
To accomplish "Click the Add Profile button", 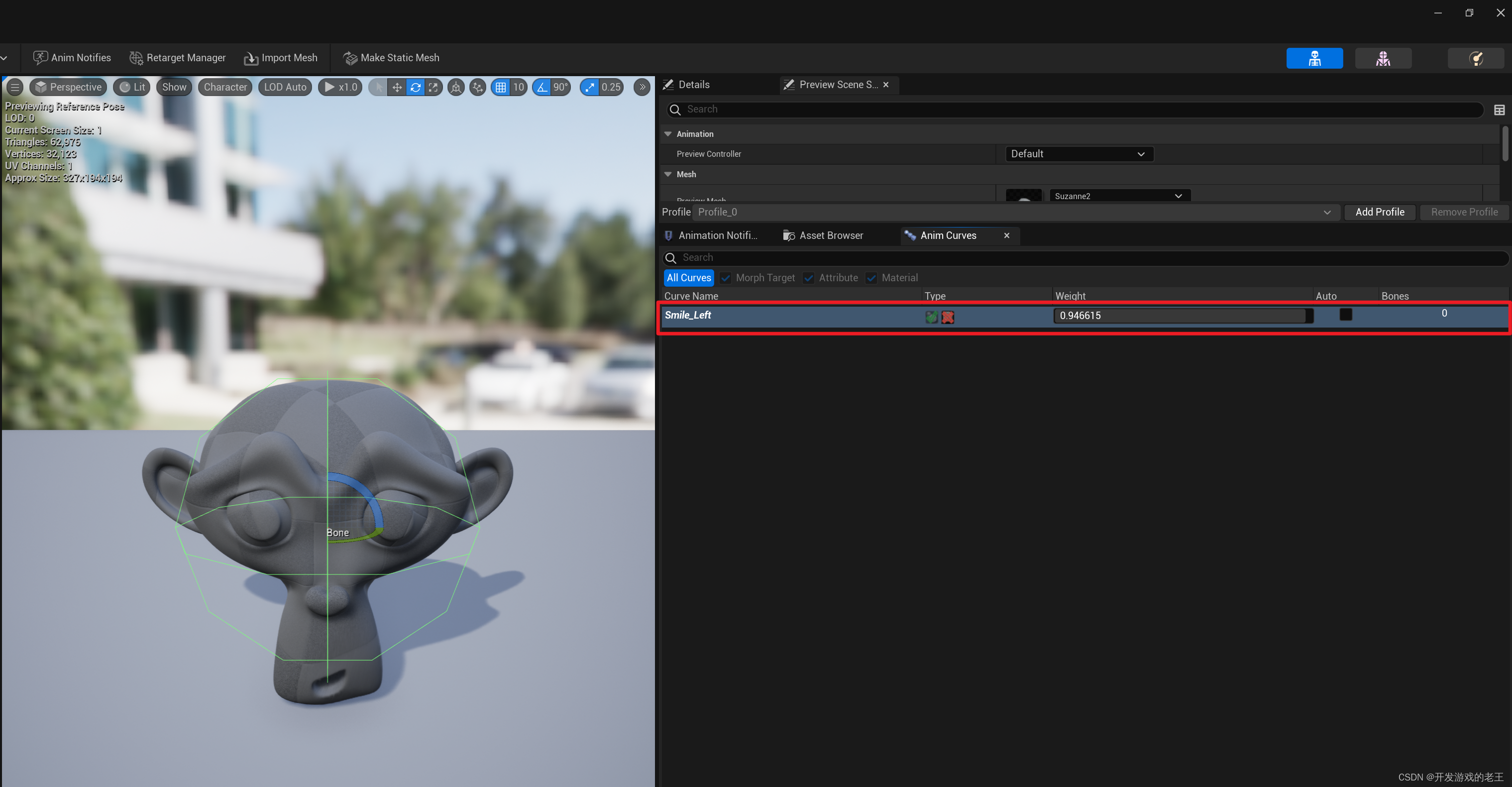I will pyautogui.click(x=1379, y=212).
